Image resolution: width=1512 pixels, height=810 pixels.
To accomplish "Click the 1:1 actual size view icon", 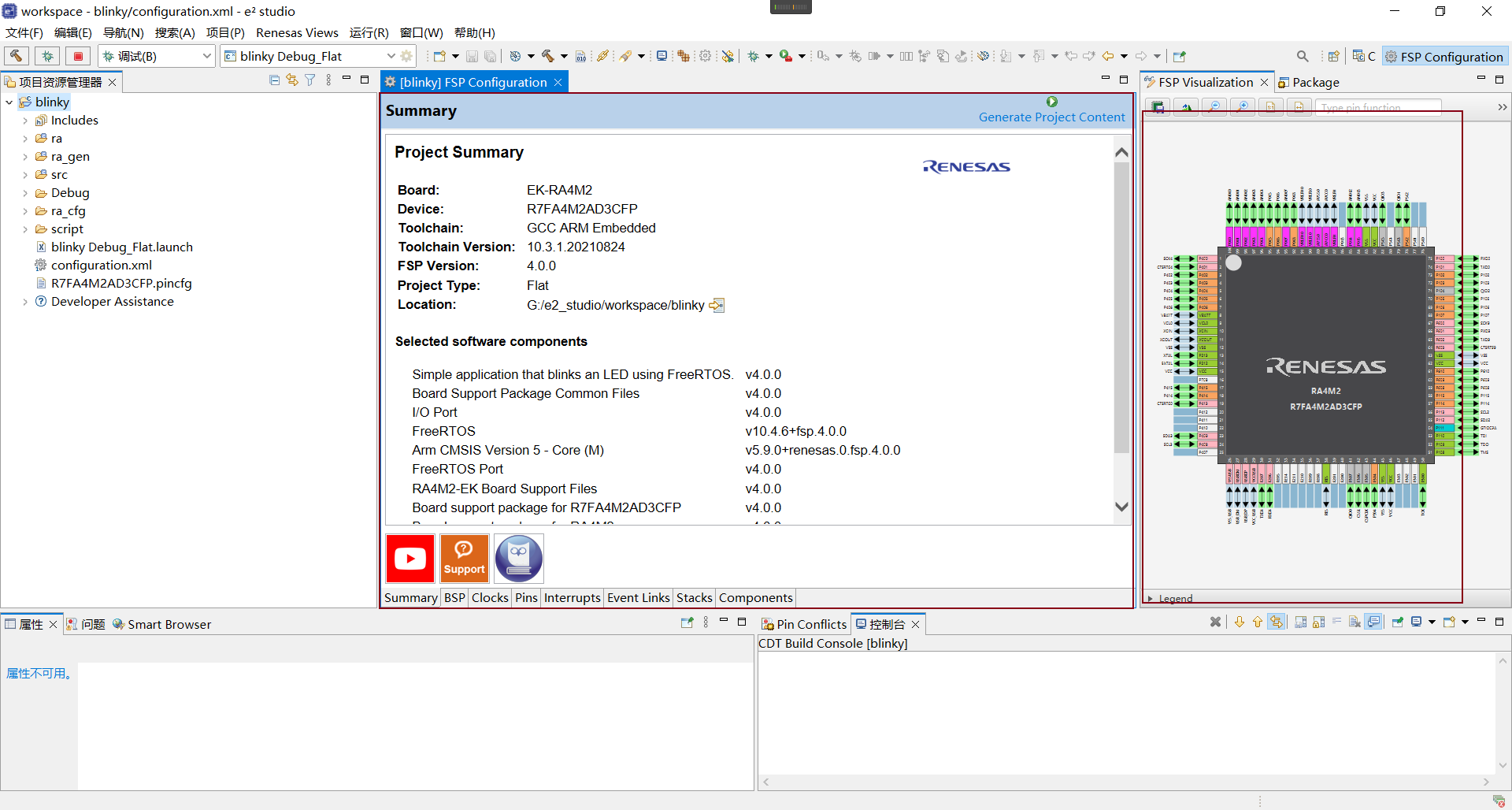I will point(1271,106).
